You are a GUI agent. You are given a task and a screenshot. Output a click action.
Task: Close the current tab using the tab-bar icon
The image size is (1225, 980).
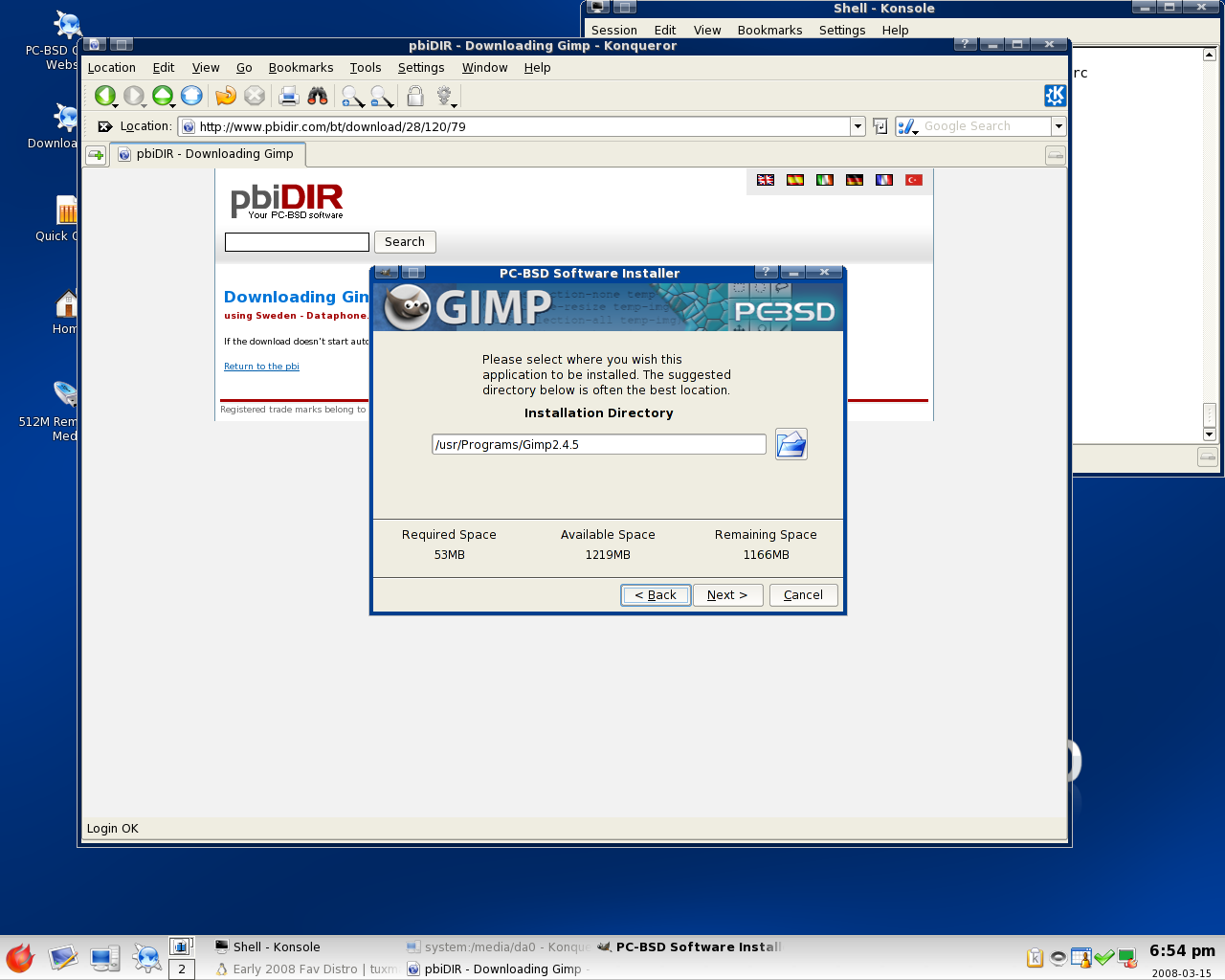pyautogui.click(x=1055, y=155)
